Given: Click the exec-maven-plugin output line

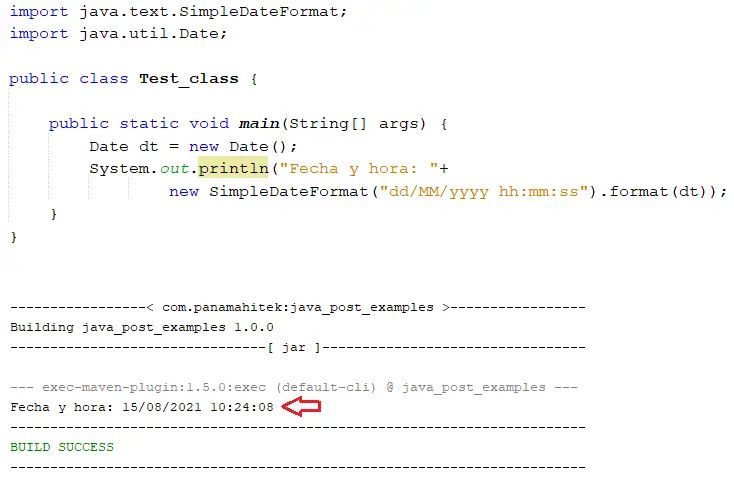Looking at the screenshot, I should pyautogui.click(x=294, y=387).
